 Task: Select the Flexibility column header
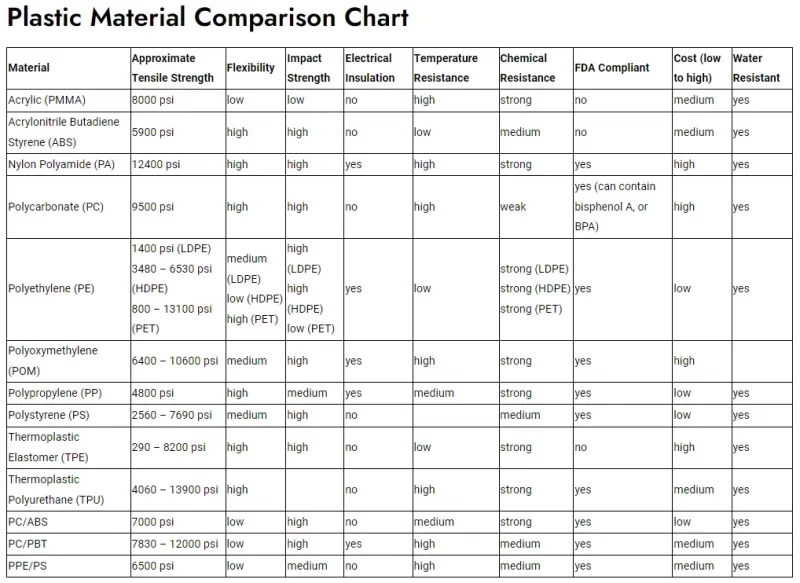[251, 68]
